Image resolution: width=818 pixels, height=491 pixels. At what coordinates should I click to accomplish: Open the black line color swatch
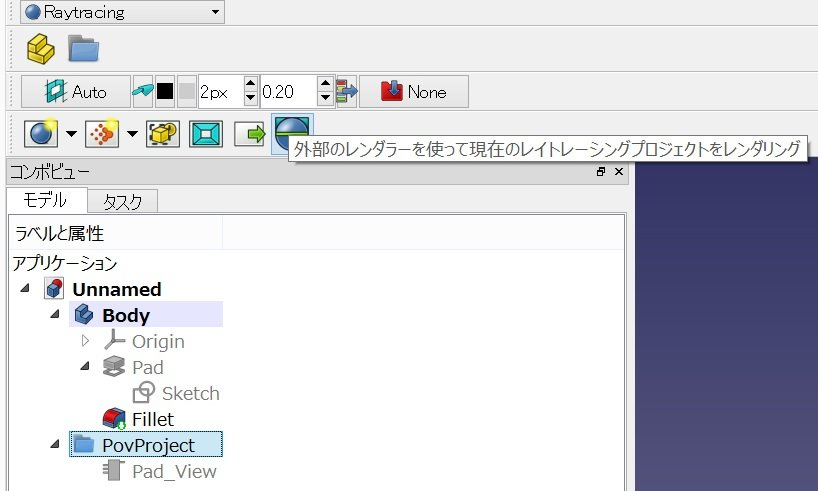click(165, 92)
